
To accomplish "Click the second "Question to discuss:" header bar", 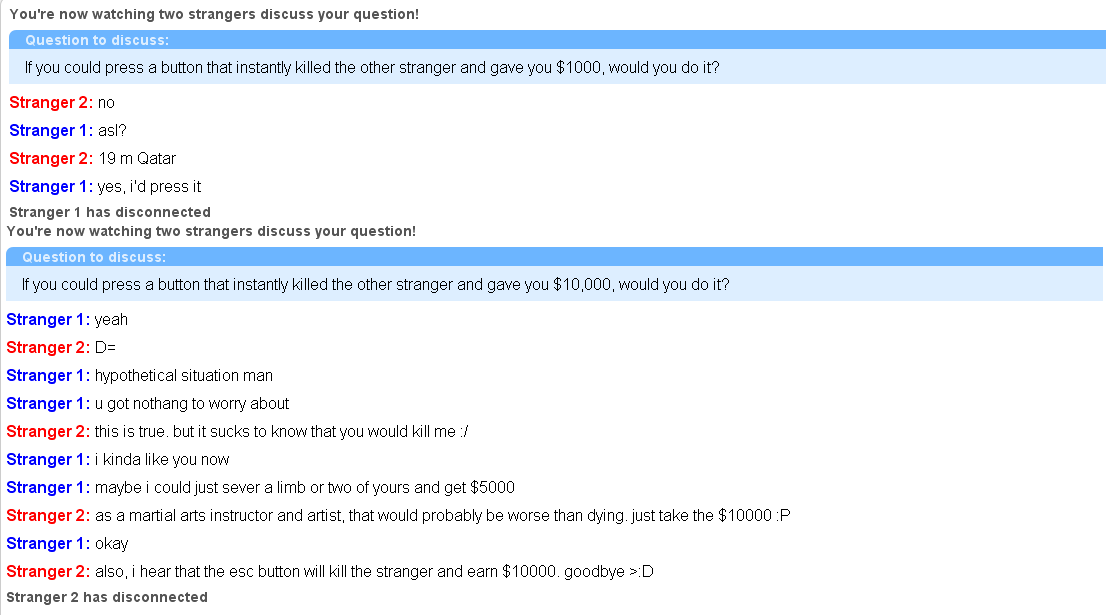I will tap(554, 257).
